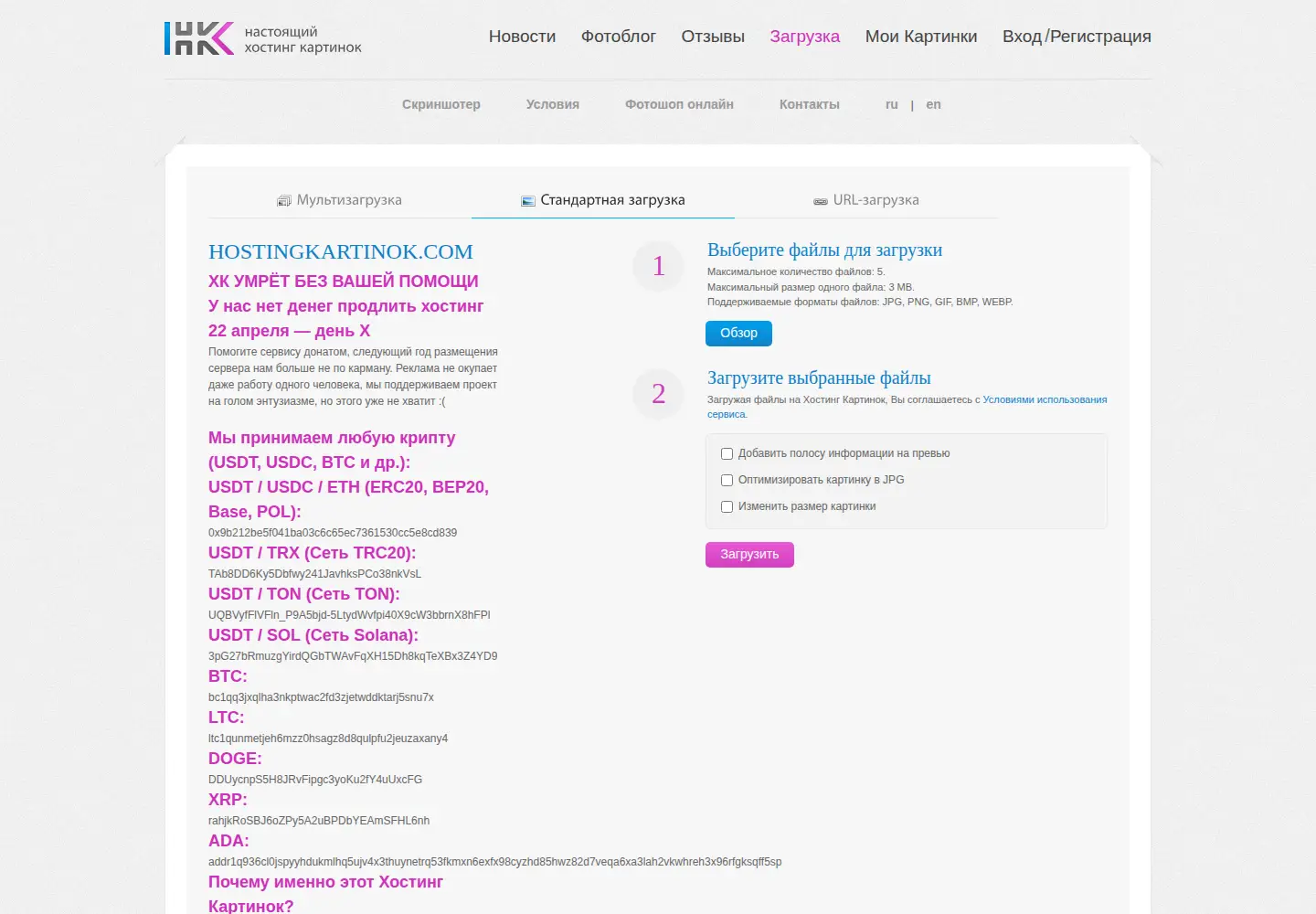The image size is (1316, 914).
Task: Click "У нас нет денег продлить хостинг" text
Action: tap(345, 306)
